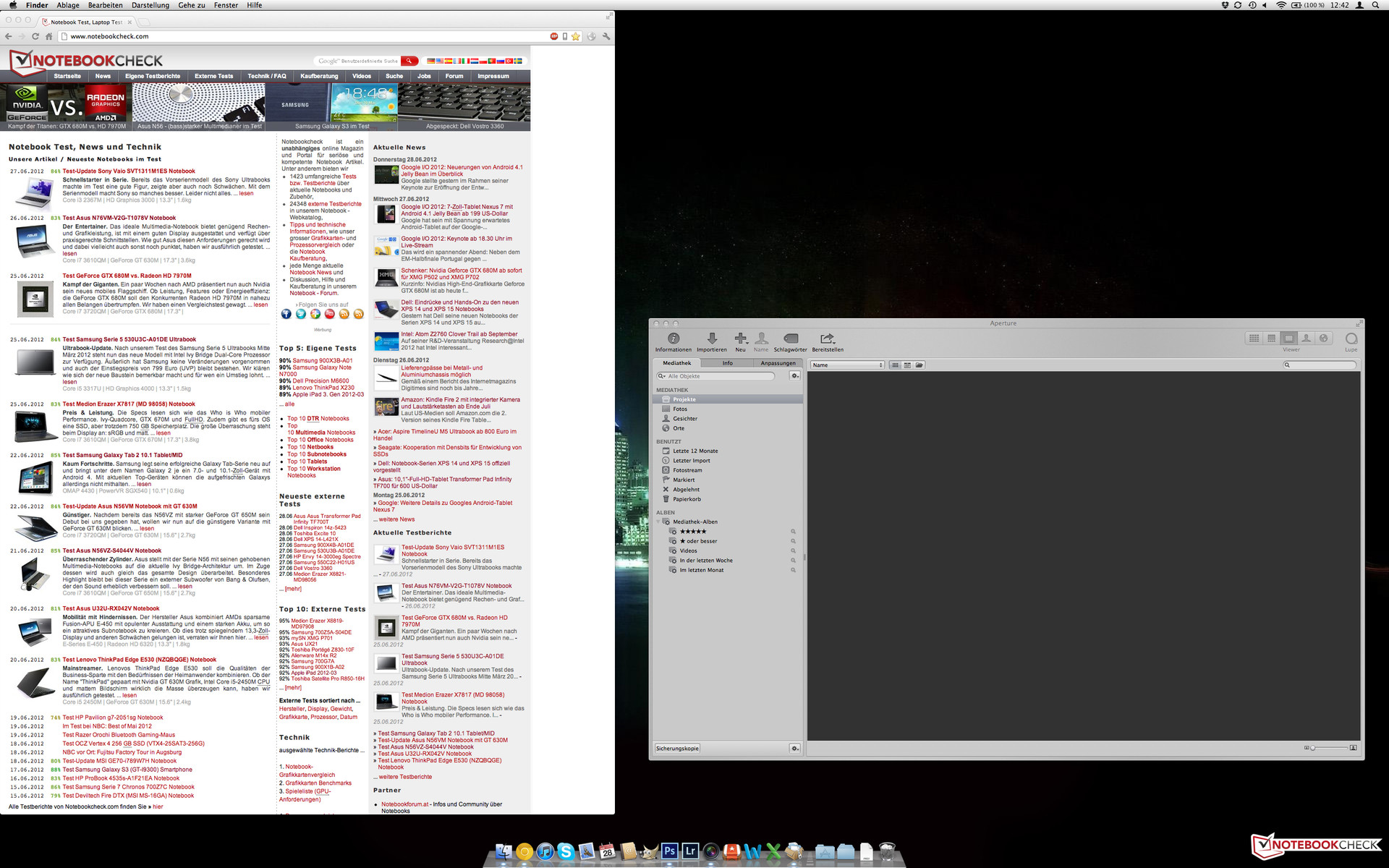Open the News nav item on Notebookcheck
Viewport: 1389px width, 868px height.
[x=103, y=76]
